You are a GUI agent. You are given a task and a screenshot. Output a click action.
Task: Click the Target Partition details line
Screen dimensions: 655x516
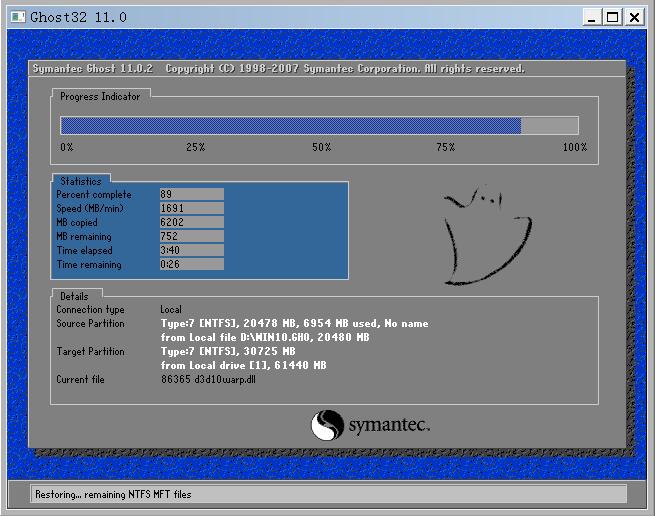click(x=228, y=352)
